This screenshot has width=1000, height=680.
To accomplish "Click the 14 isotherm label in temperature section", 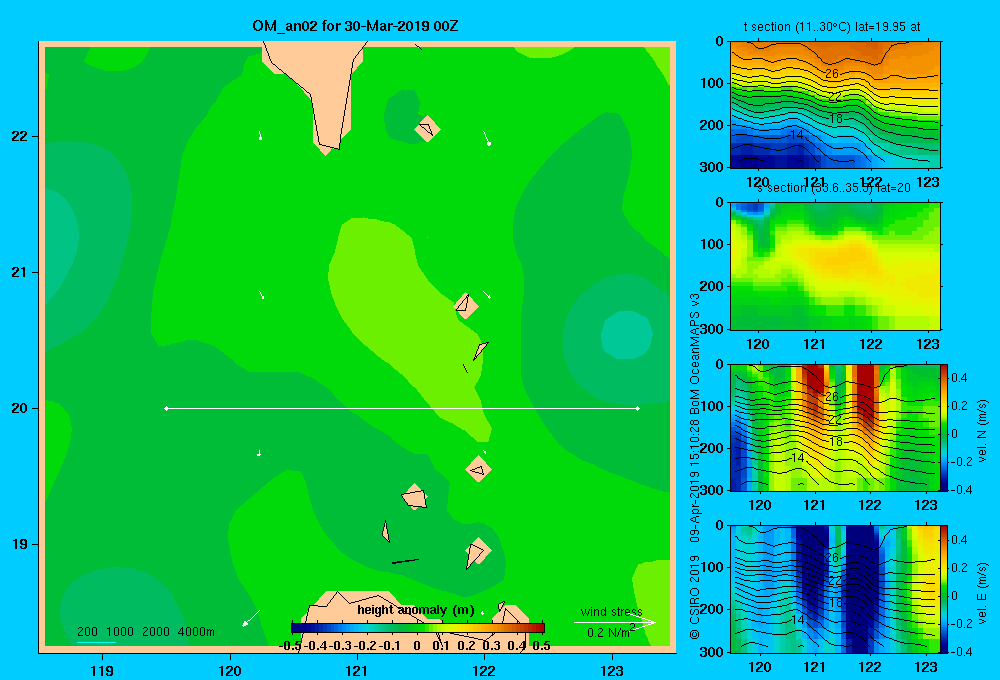I will (797, 135).
